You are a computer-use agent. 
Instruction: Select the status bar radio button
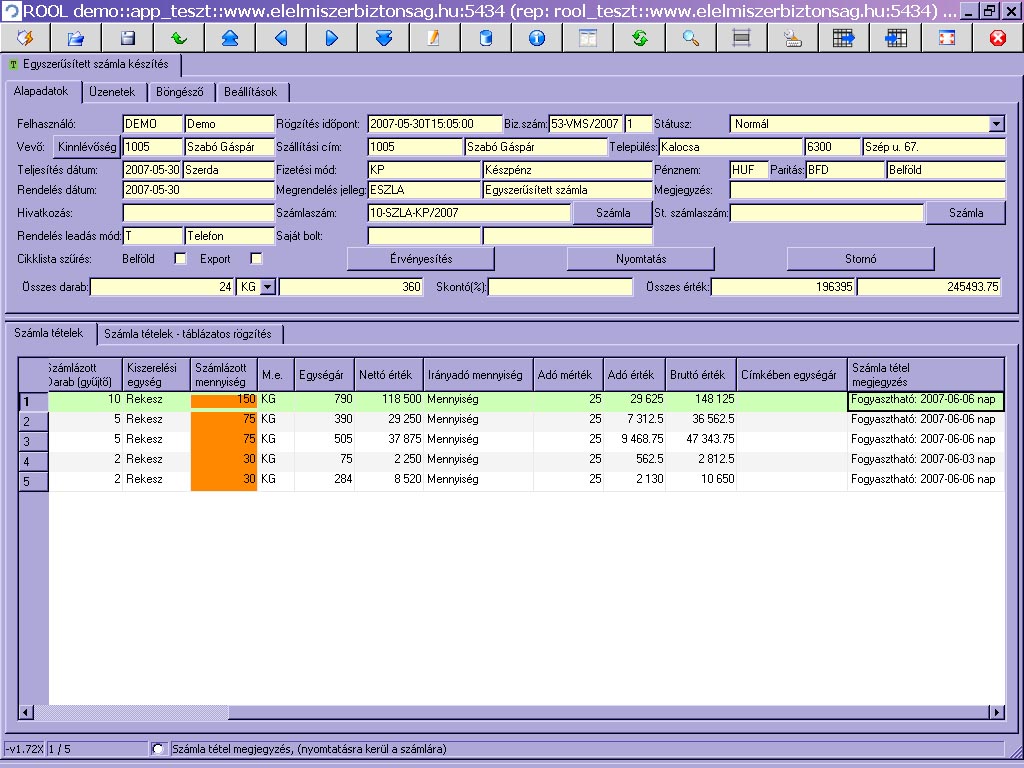[x=158, y=748]
